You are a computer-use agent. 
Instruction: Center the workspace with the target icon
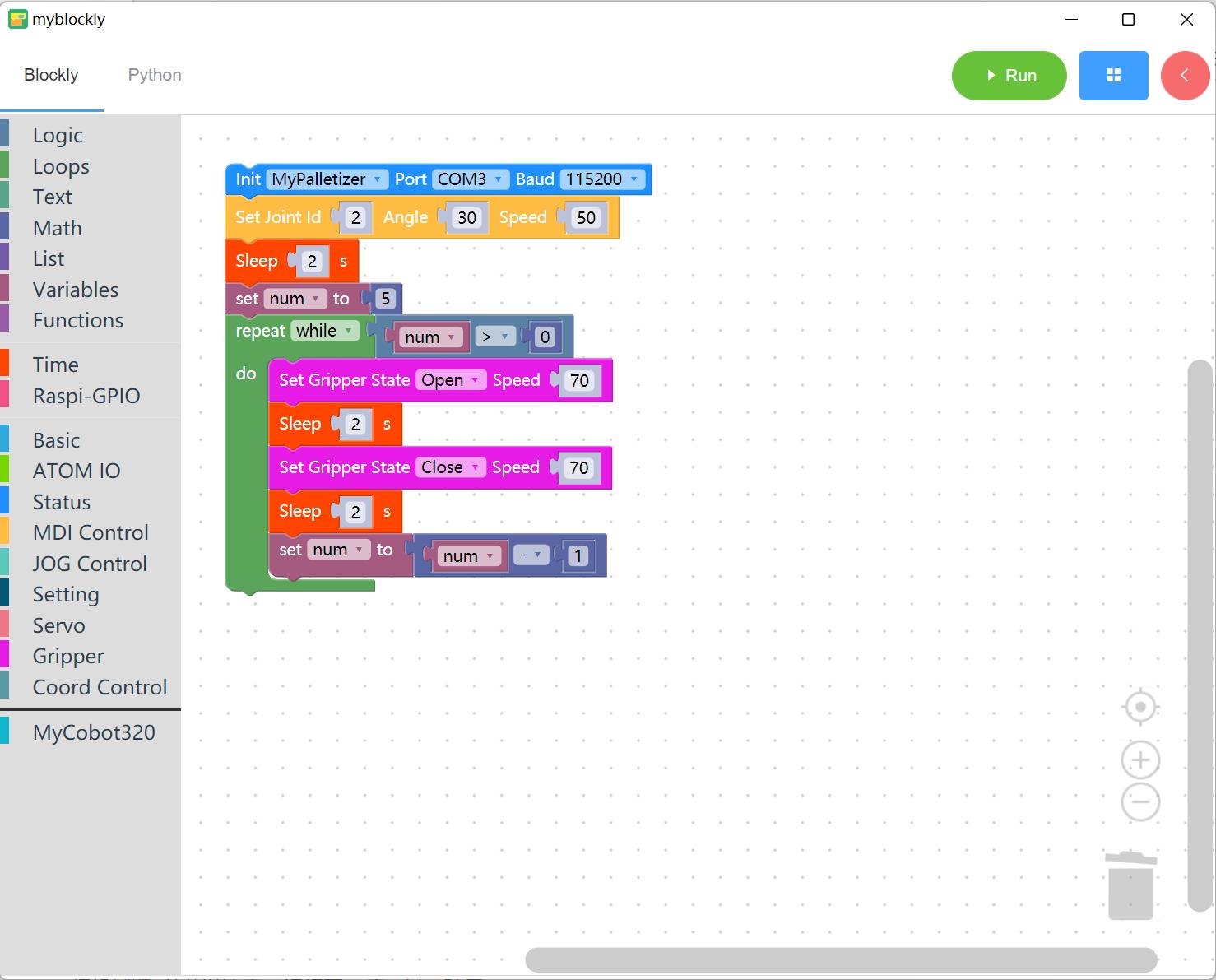point(1140,707)
